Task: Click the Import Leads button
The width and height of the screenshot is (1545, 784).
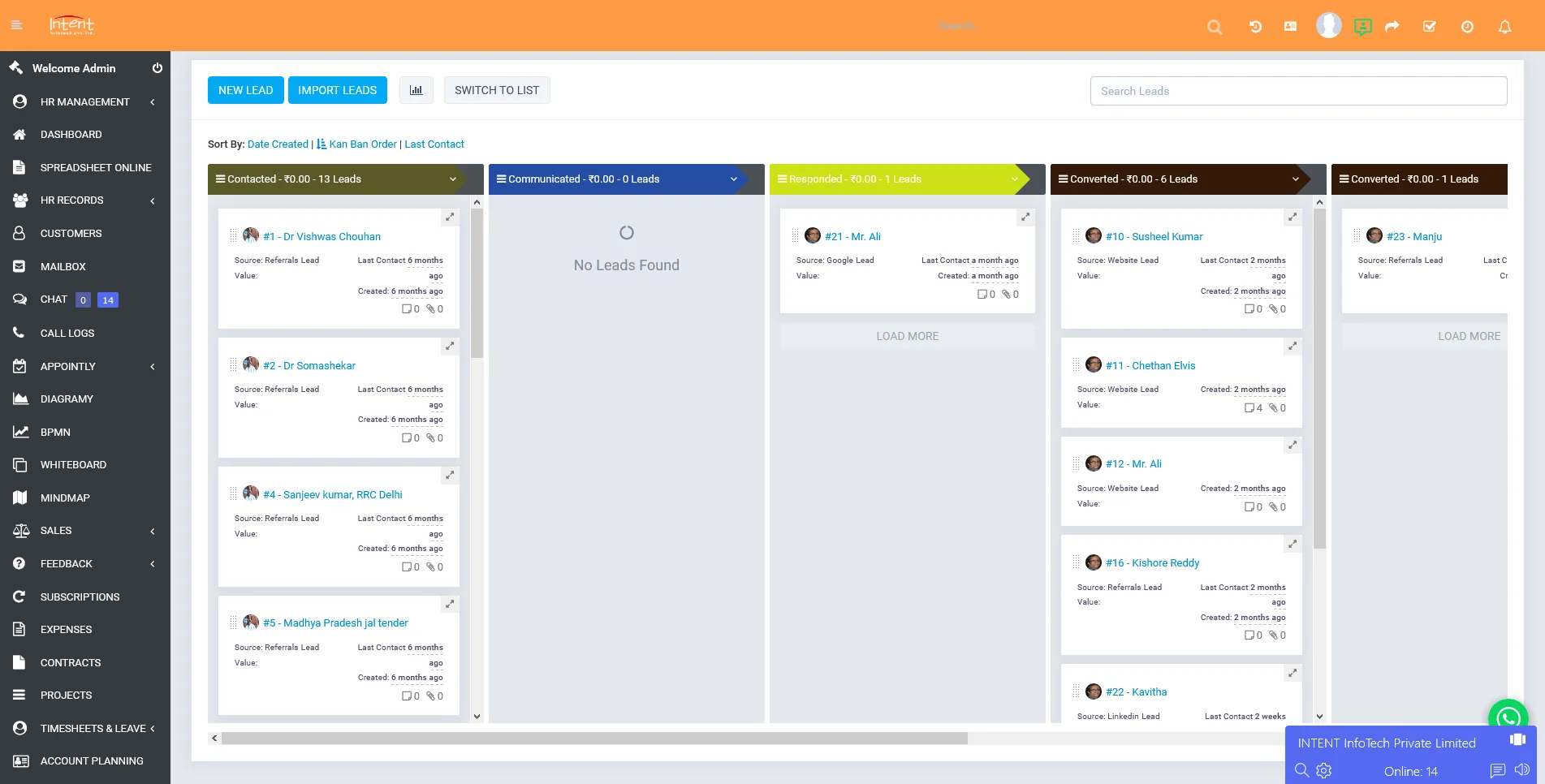Action: pyautogui.click(x=338, y=90)
